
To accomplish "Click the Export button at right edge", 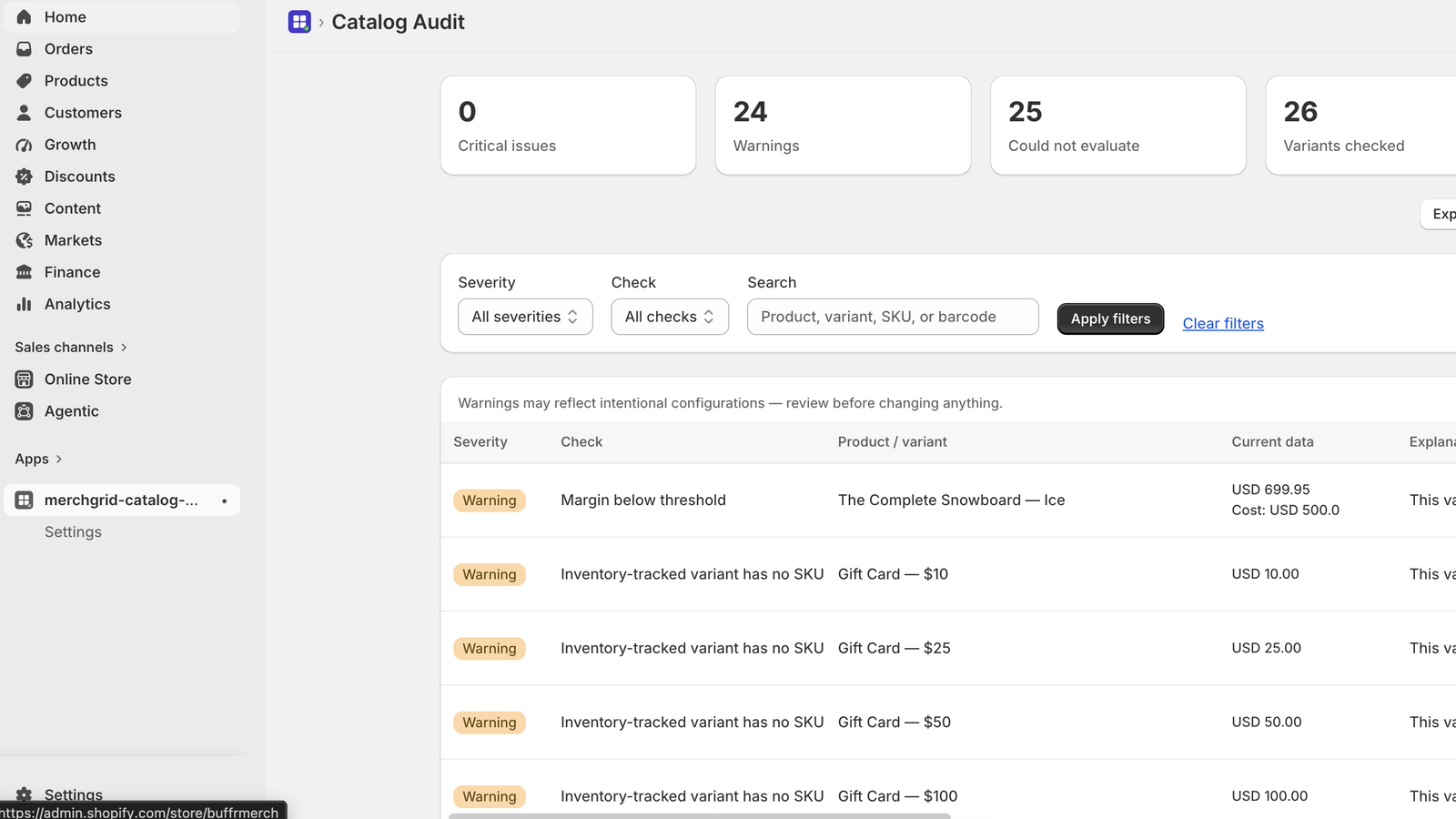I will pyautogui.click(x=1439, y=215).
